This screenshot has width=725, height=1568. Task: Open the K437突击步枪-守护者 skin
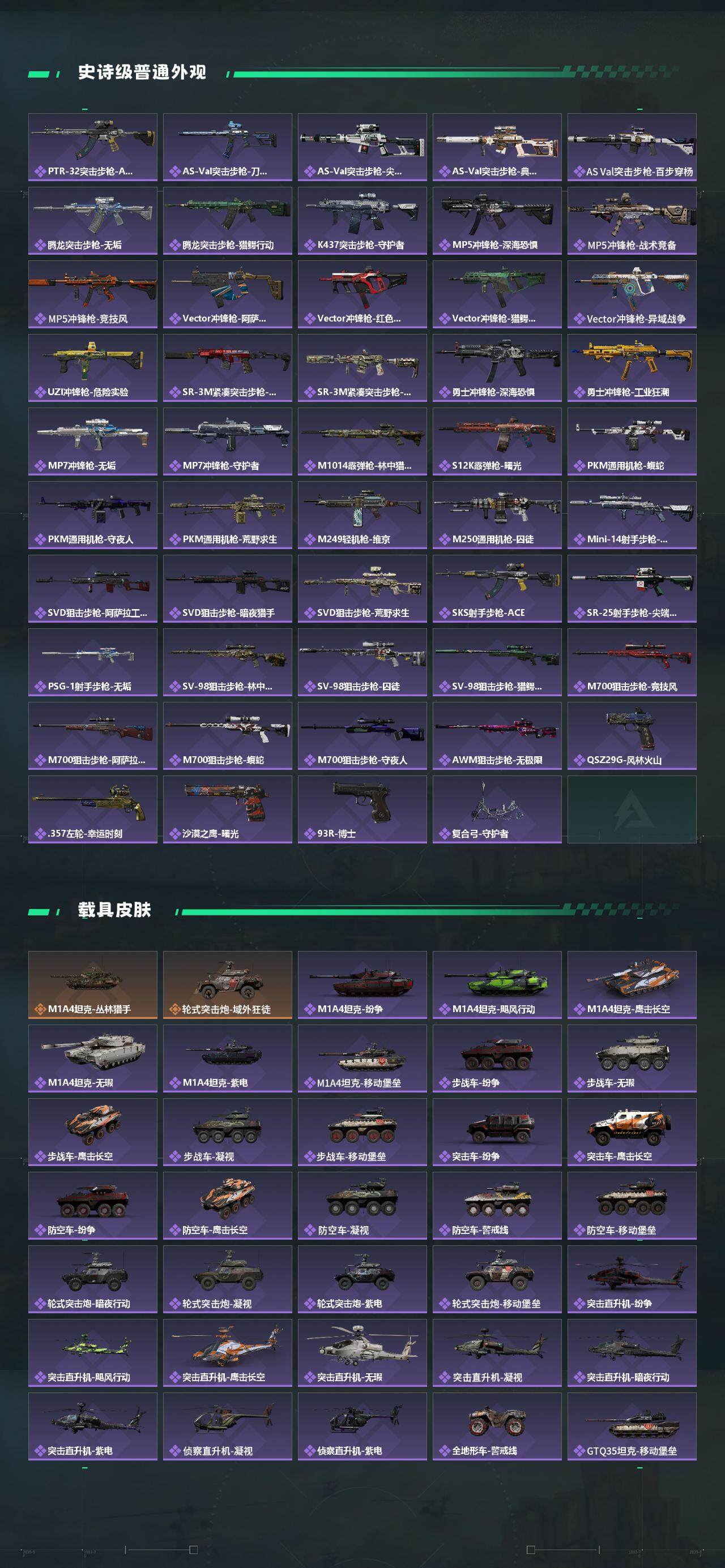pos(362,220)
